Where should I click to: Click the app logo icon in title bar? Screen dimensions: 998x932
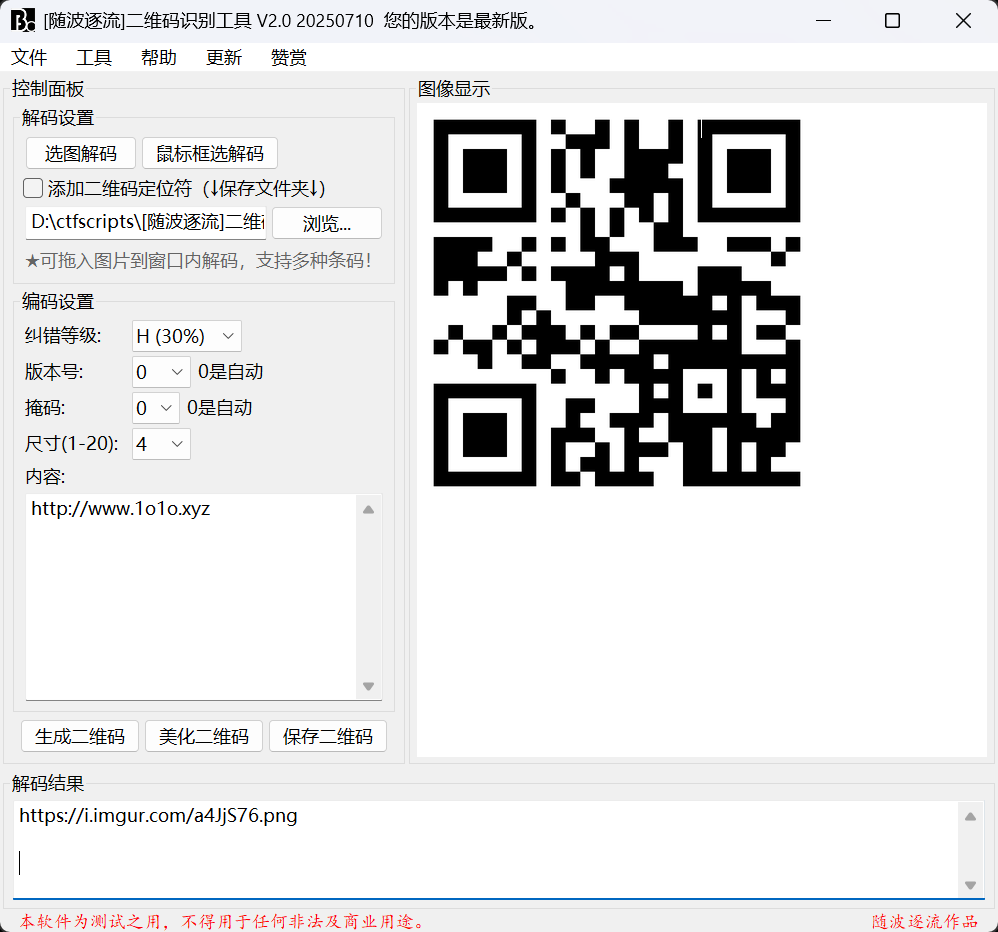23,20
